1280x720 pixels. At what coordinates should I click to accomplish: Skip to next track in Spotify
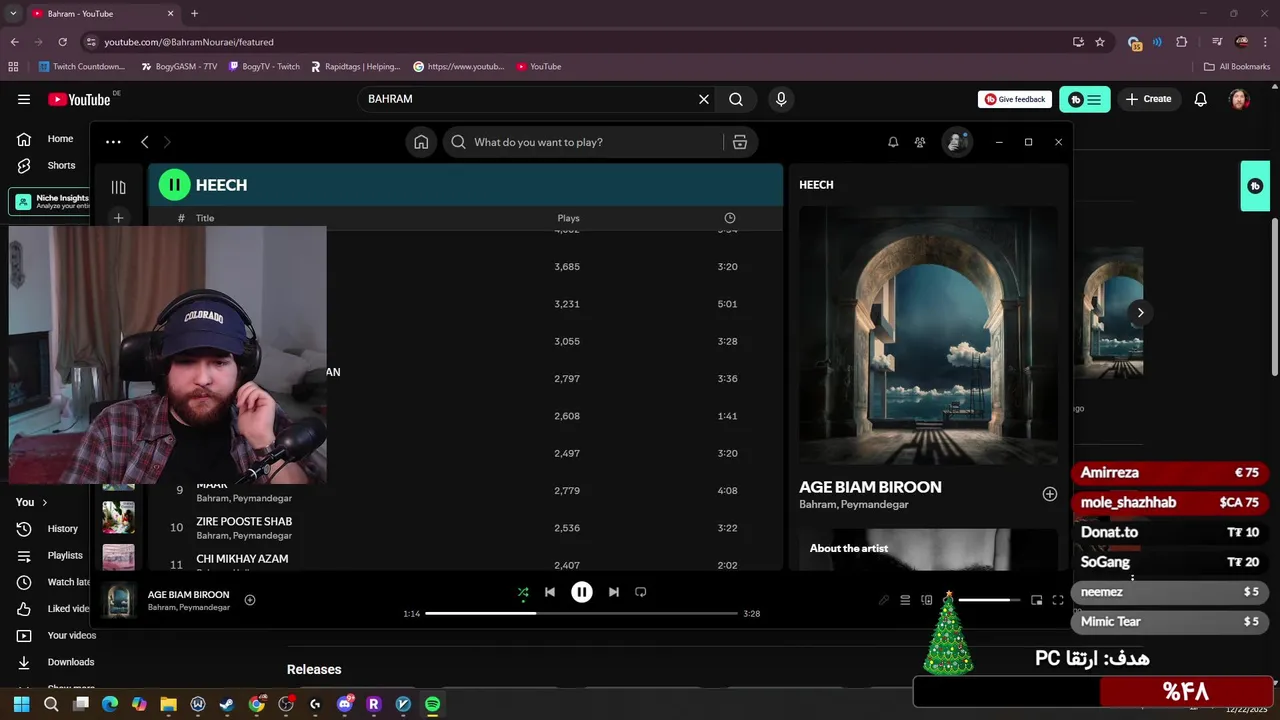point(614,592)
